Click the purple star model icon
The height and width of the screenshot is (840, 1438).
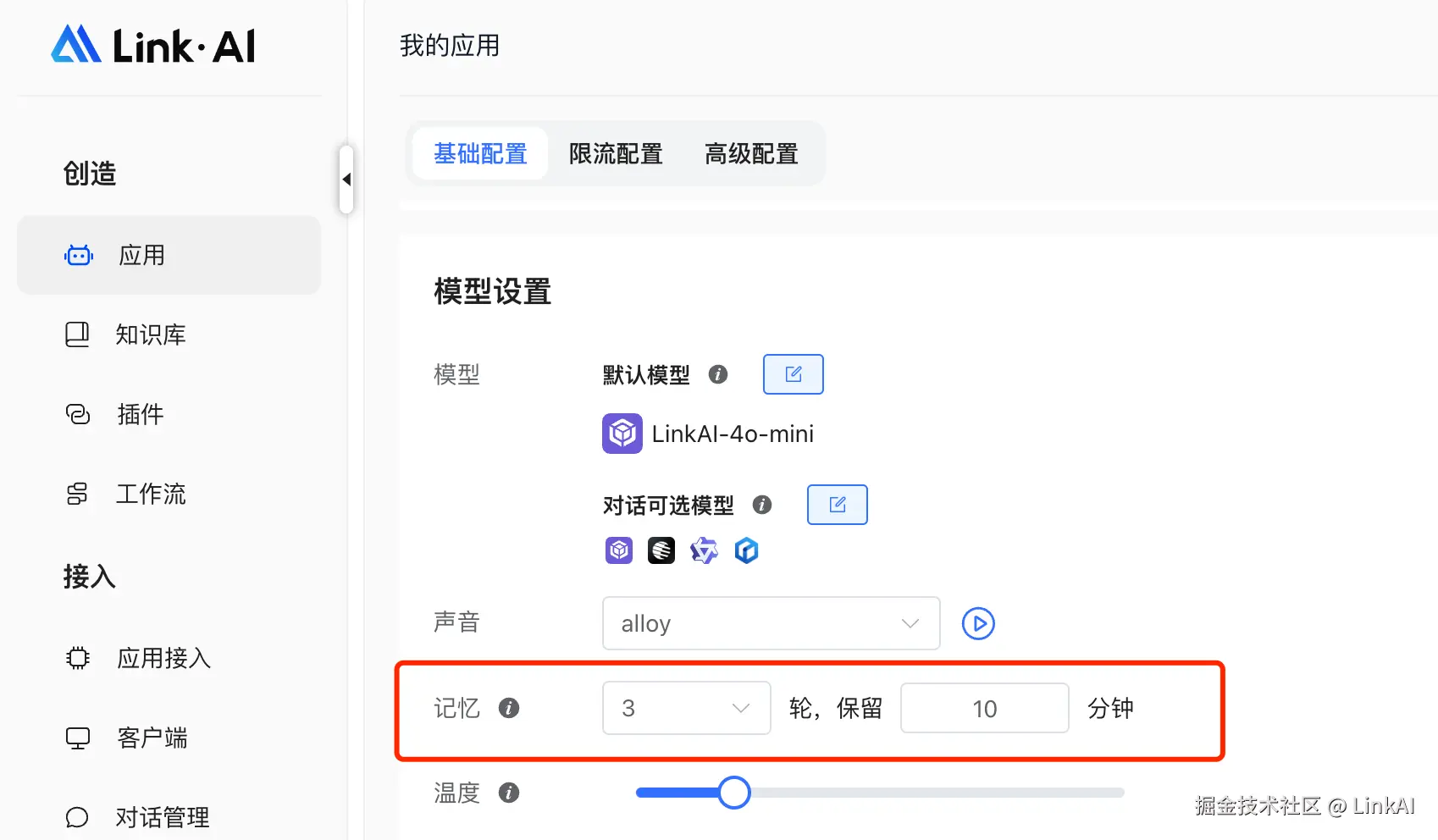coord(704,550)
